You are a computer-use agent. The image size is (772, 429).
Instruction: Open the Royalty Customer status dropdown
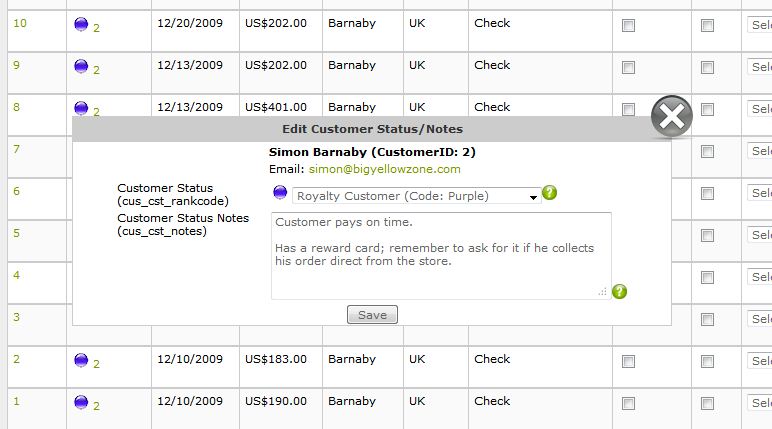click(x=417, y=196)
